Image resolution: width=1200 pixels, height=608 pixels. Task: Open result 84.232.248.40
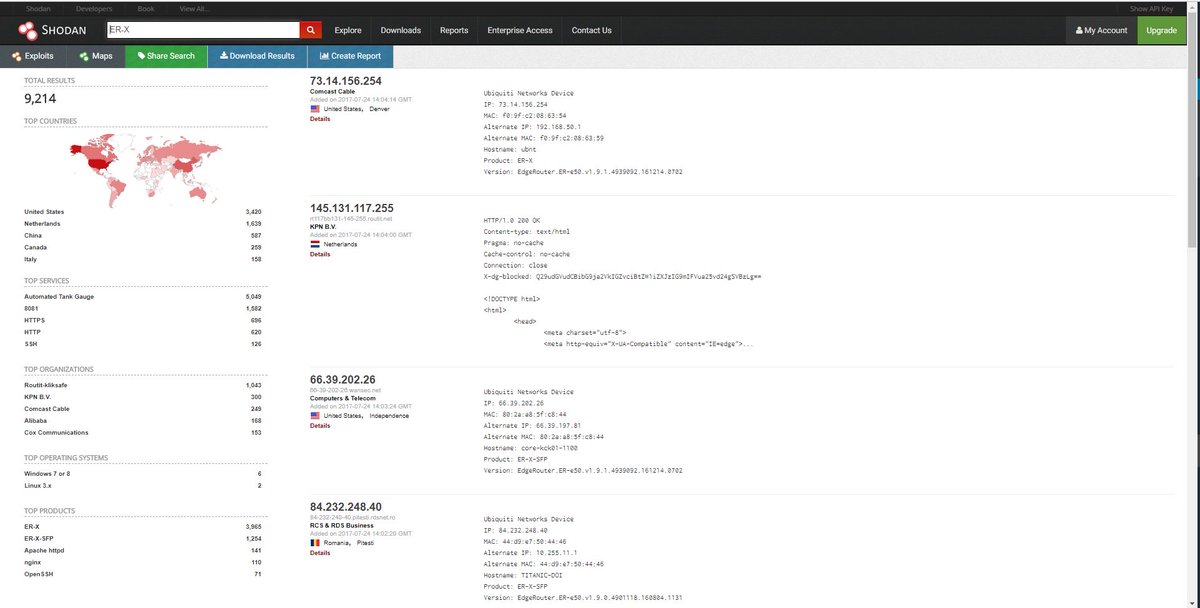(x=346, y=507)
